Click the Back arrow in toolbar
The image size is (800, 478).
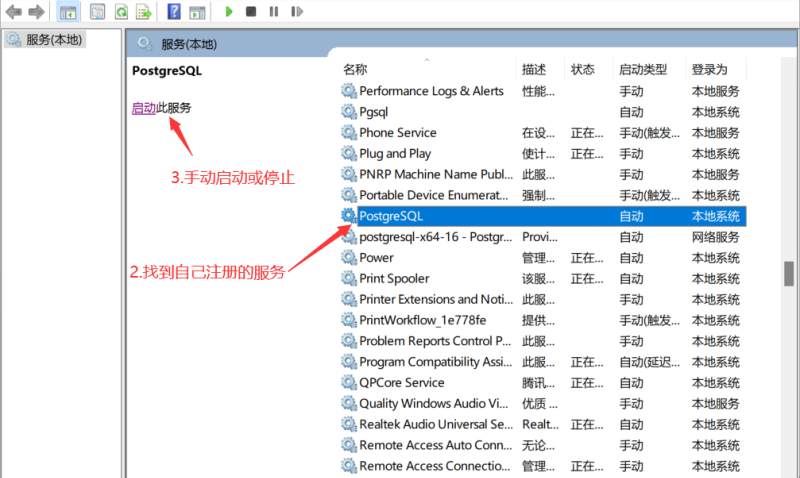13,11
